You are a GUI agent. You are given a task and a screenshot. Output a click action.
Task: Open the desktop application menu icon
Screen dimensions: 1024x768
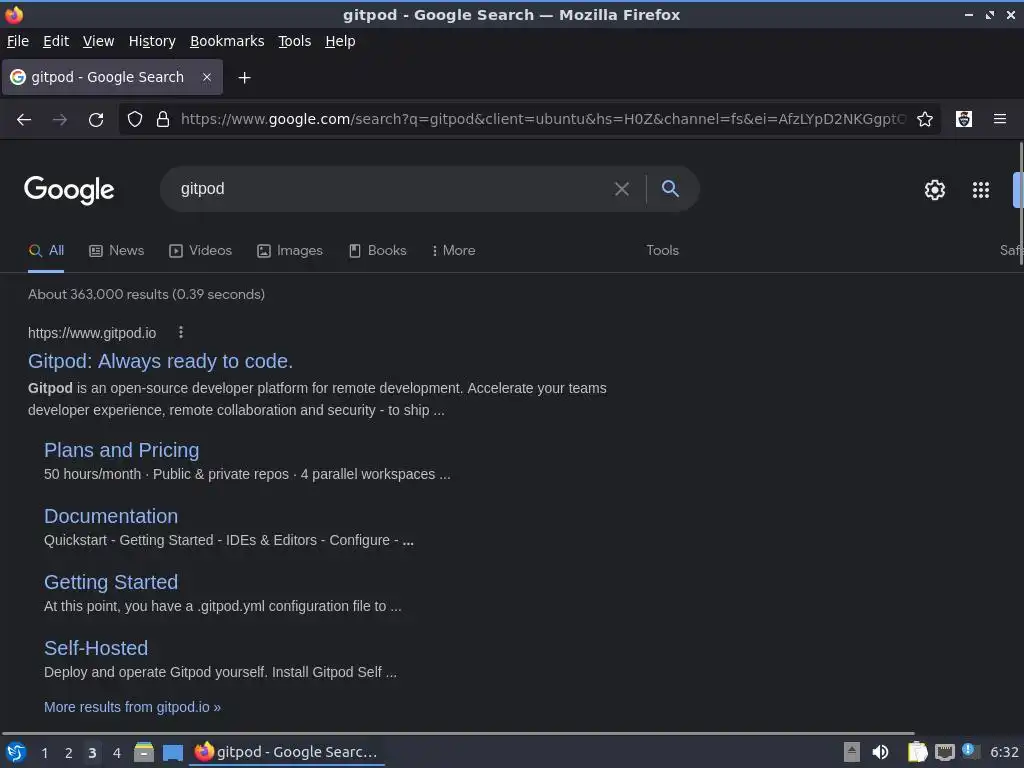(16, 752)
